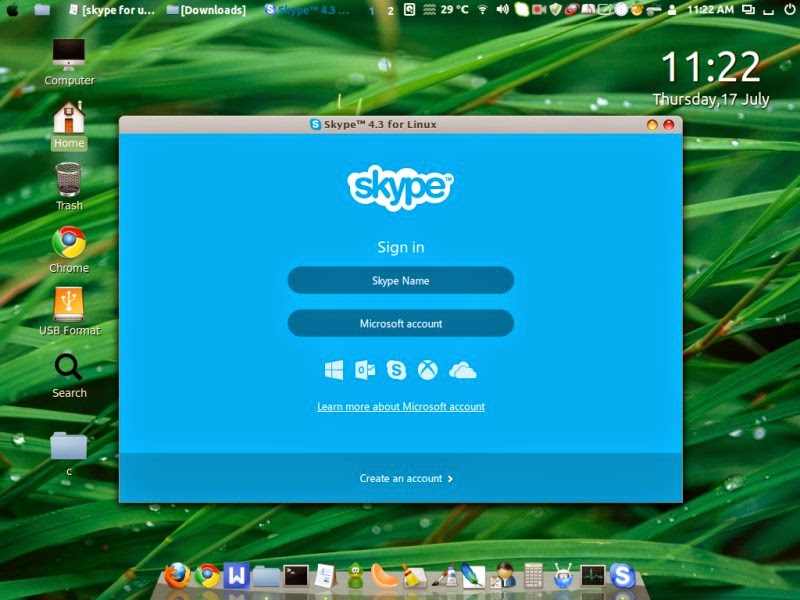Open the folder named c on desktop
Image resolution: width=800 pixels, height=600 pixels.
pos(69,453)
